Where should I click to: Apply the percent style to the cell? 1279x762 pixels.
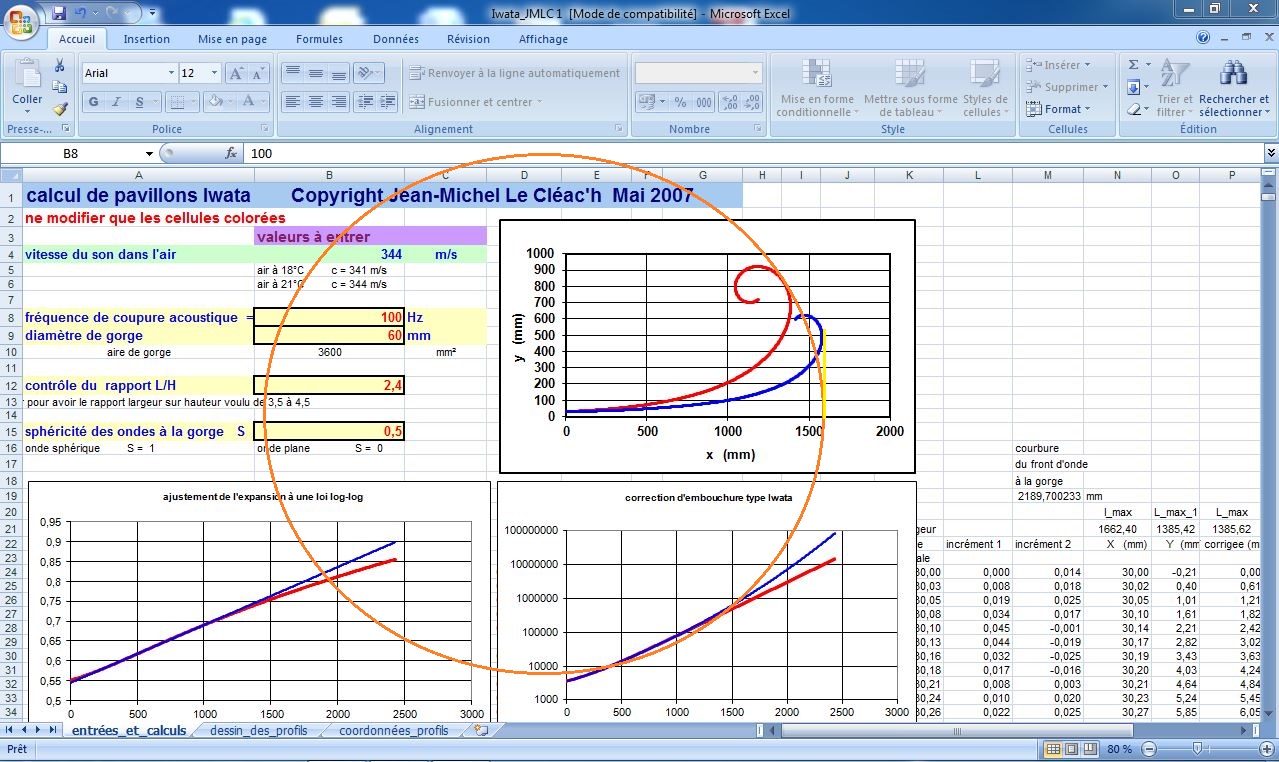(x=680, y=102)
